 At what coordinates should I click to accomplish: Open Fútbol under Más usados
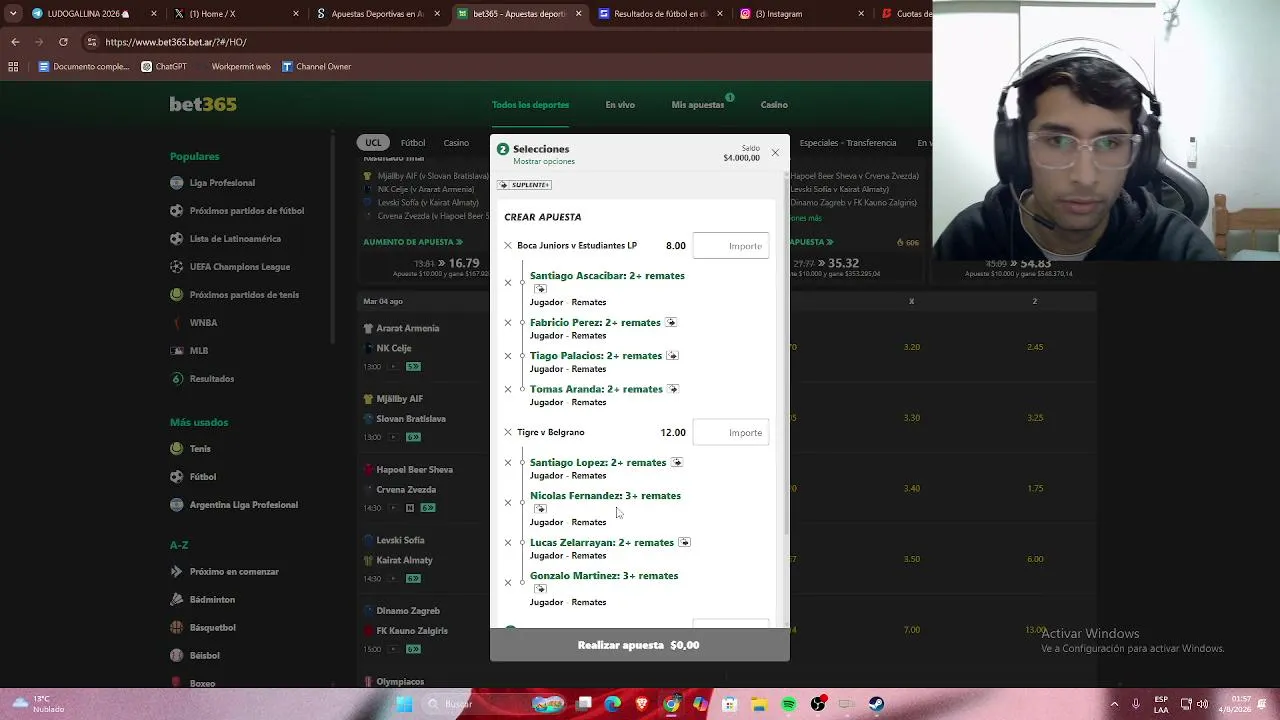[x=203, y=477]
